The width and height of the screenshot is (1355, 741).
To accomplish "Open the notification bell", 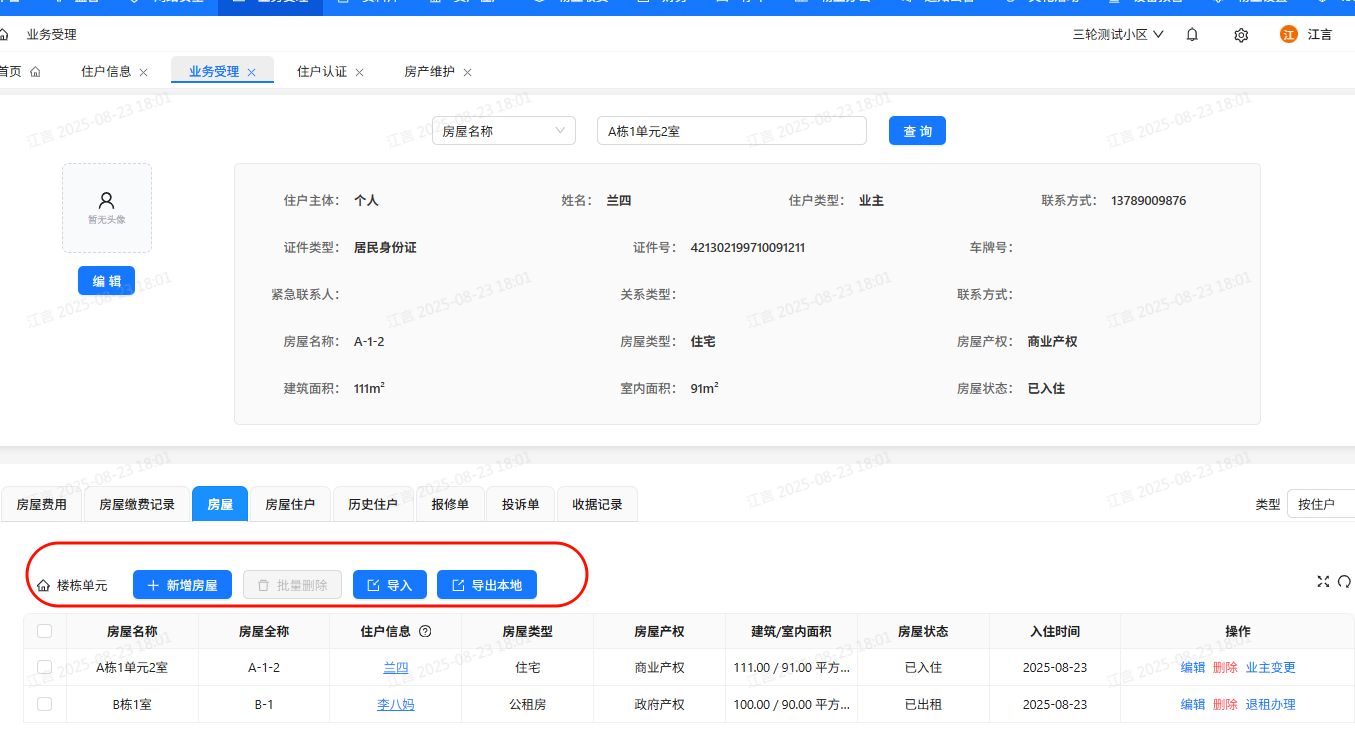I will coord(1192,35).
